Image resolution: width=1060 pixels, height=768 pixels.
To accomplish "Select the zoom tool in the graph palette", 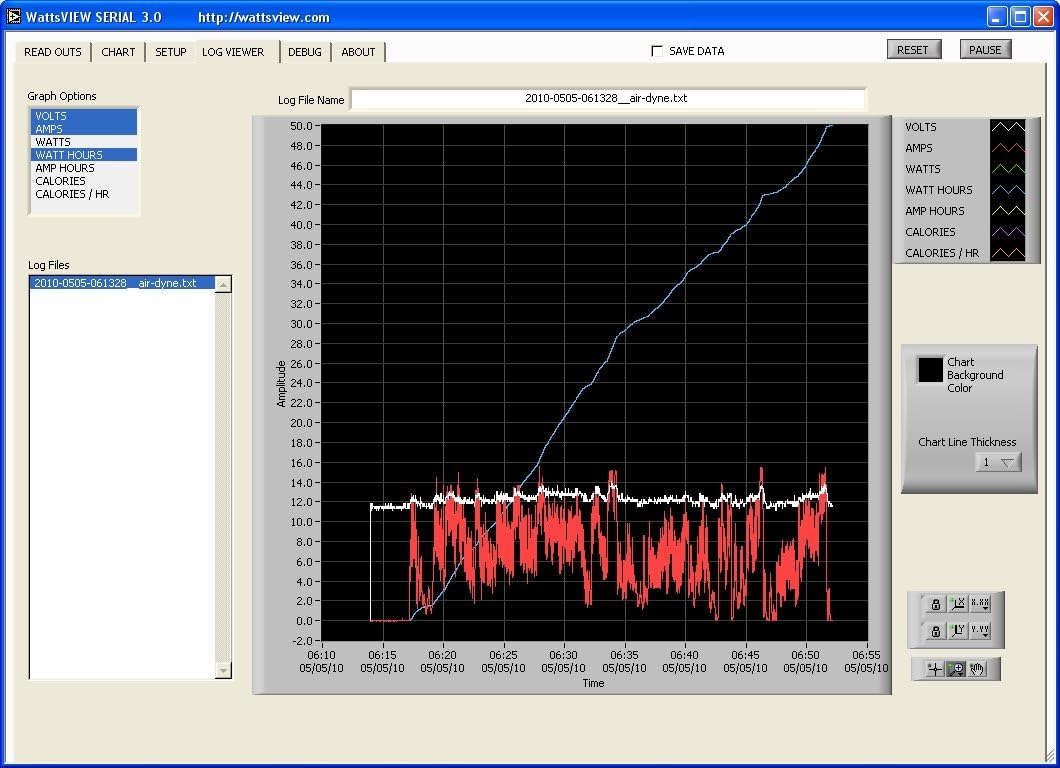I will (x=956, y=668).
